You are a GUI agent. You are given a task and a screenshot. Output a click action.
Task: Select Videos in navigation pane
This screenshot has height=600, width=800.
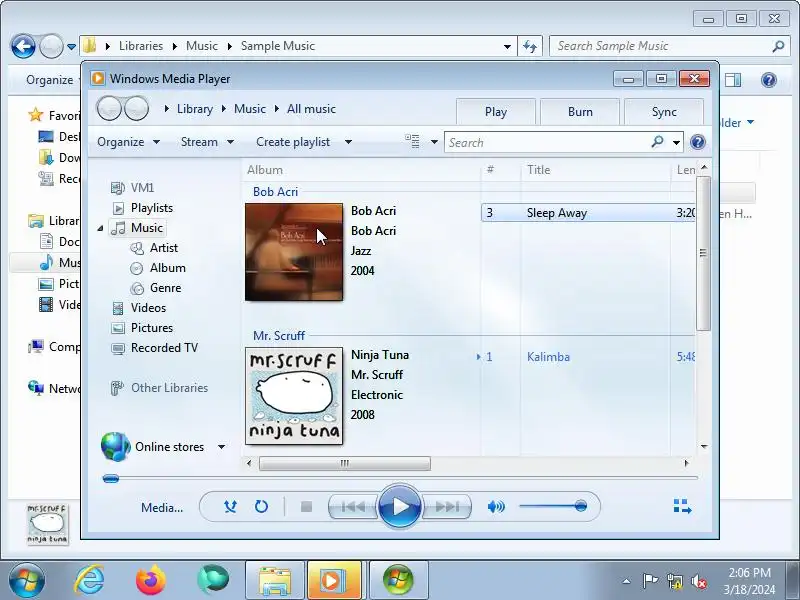(139, 308)
